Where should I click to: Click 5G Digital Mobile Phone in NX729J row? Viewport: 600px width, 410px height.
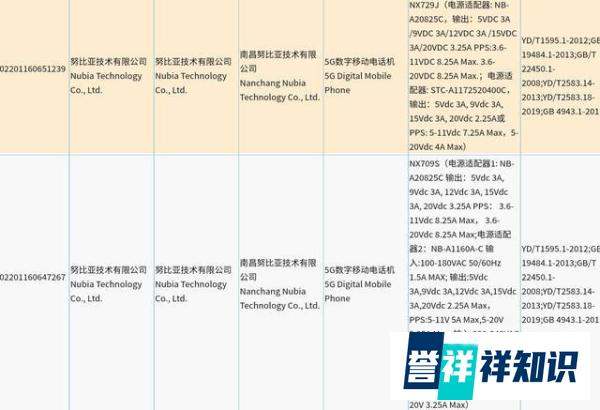[x=359, y=76]
